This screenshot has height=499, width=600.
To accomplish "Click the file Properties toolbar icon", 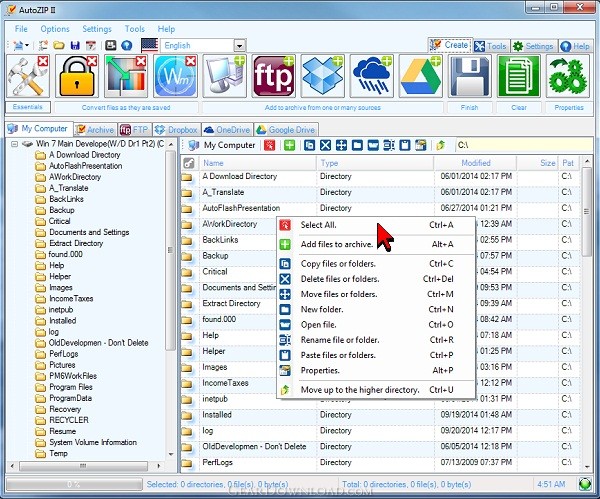I will coord(421,145).
